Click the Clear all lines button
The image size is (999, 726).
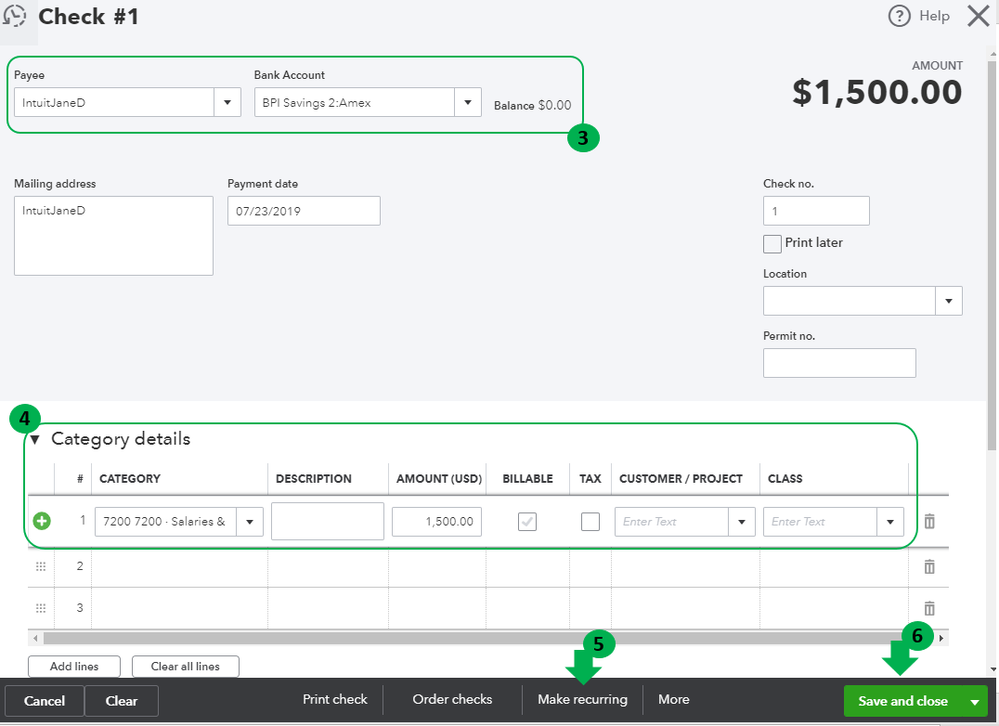click(185, 666)
